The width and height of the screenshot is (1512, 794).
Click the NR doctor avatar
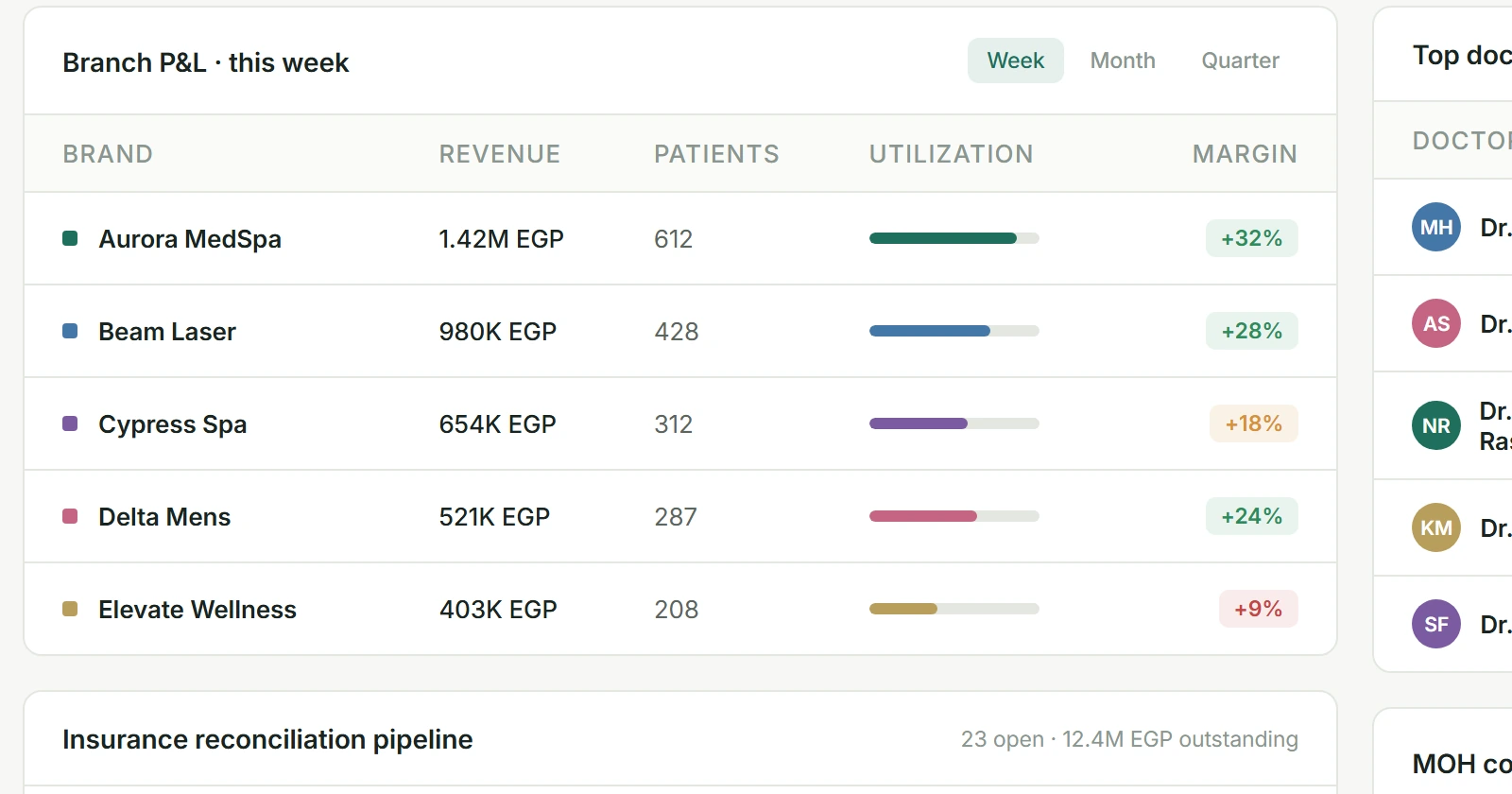(1436, 425)
